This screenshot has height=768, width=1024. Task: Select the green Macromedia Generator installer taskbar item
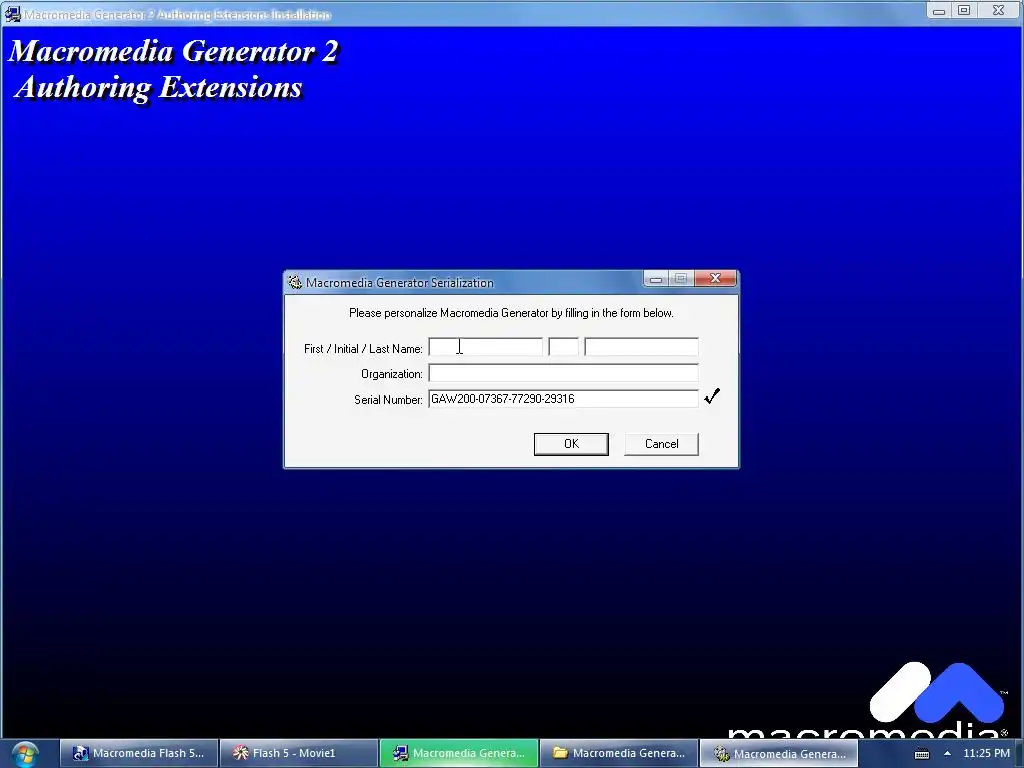[458, 754]
